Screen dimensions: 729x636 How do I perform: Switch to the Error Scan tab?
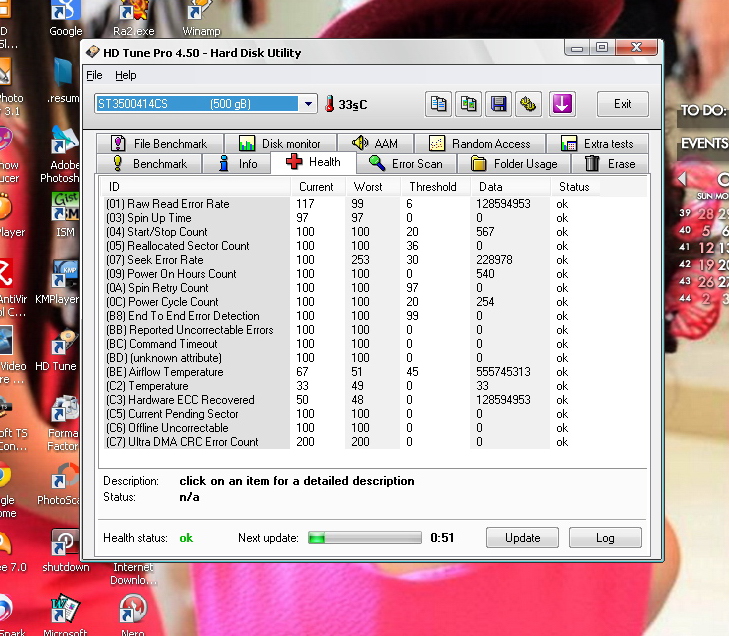pyautogui.click(x=406, y=164)
